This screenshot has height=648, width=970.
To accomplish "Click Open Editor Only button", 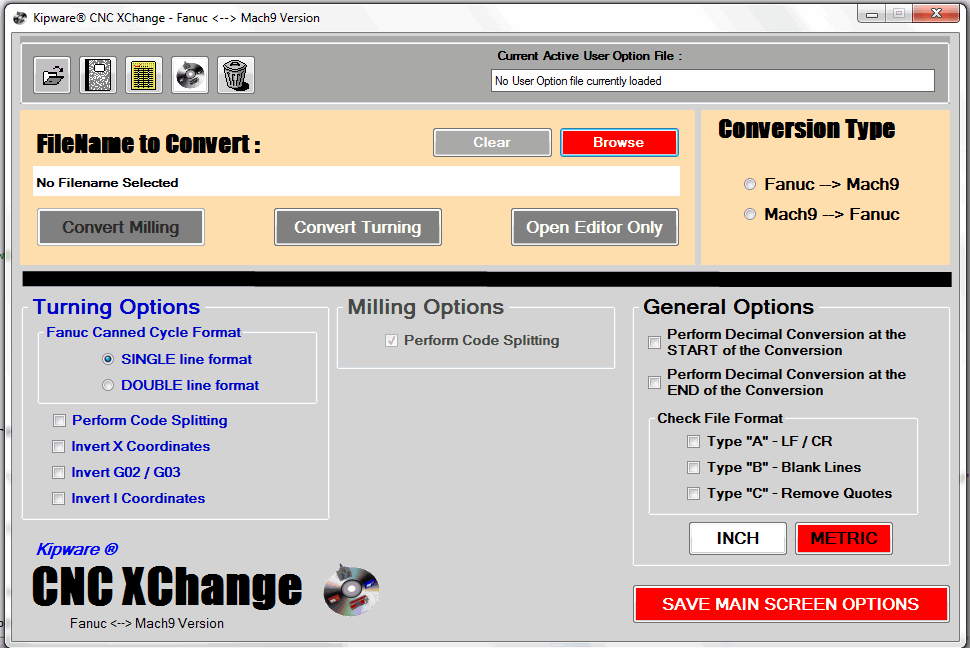I will (594, 227).
